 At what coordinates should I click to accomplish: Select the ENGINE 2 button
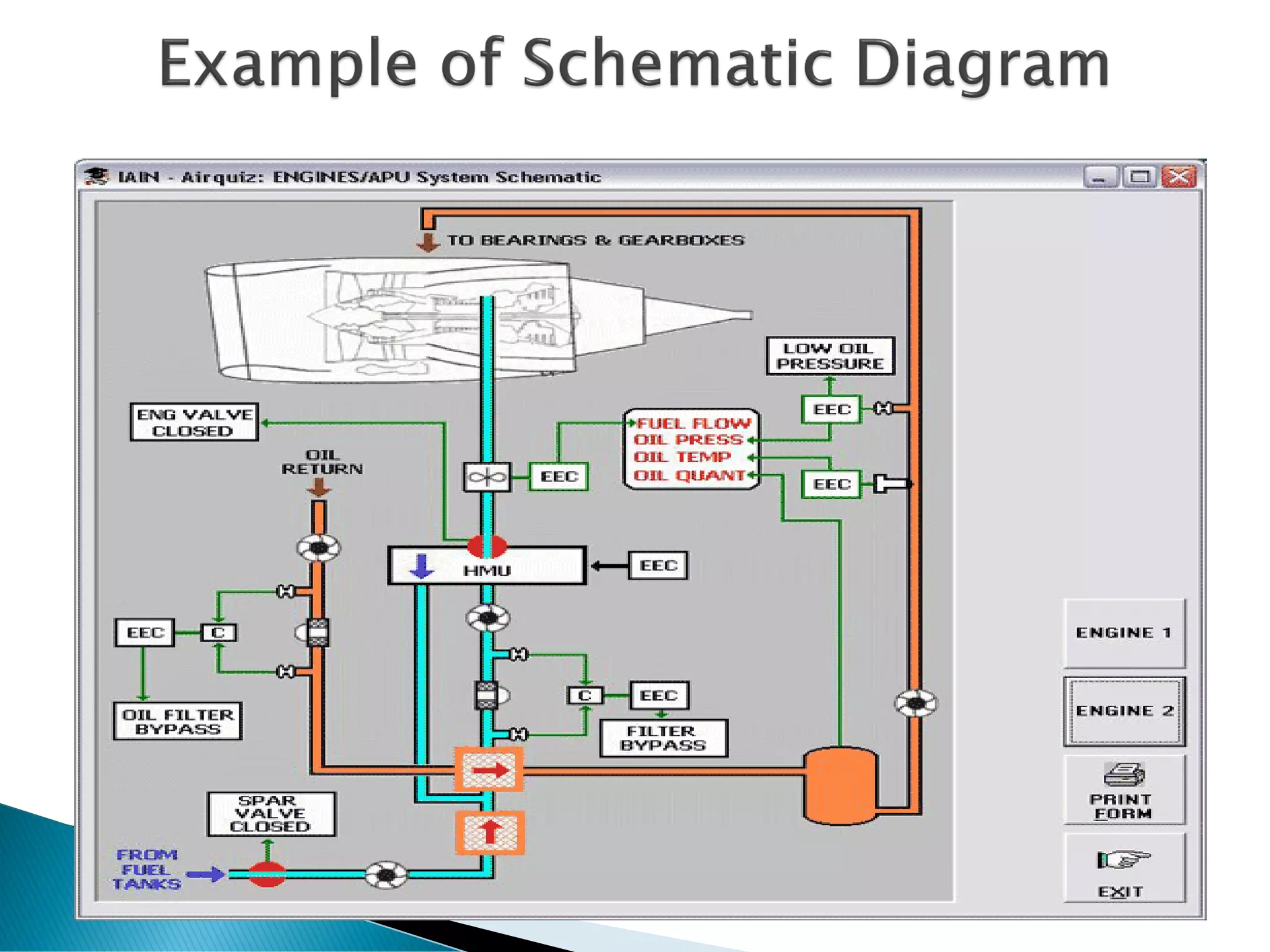tap(1124, 711)
